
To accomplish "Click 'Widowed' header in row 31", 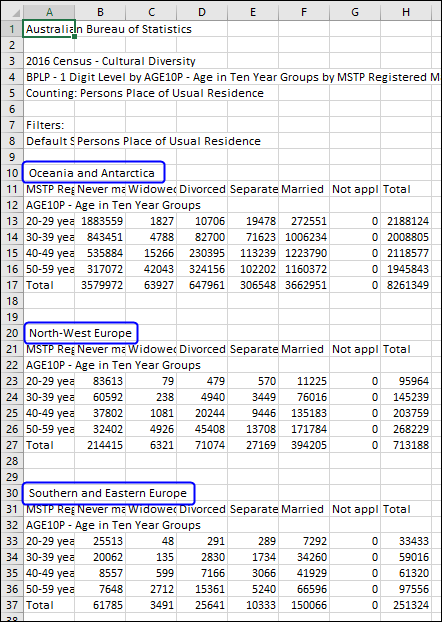I will coord(151,509).
